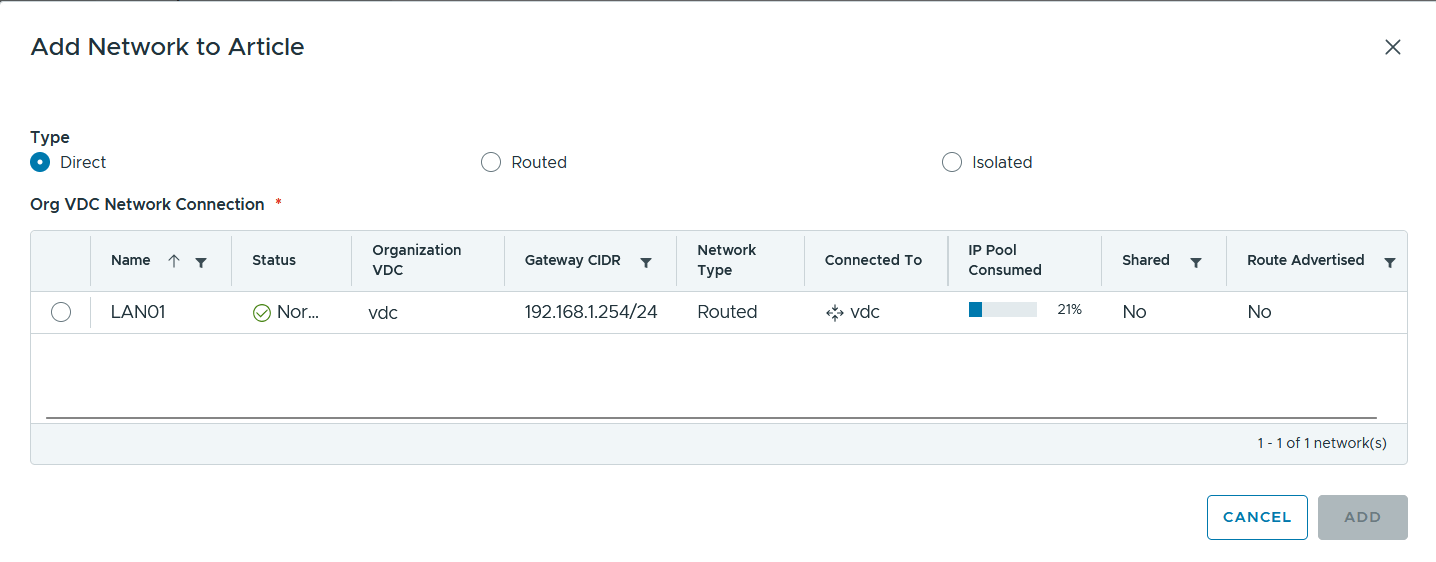Click the green Normal status icon
Viewport: 1436px width, 562px height.
click(262, 313)
